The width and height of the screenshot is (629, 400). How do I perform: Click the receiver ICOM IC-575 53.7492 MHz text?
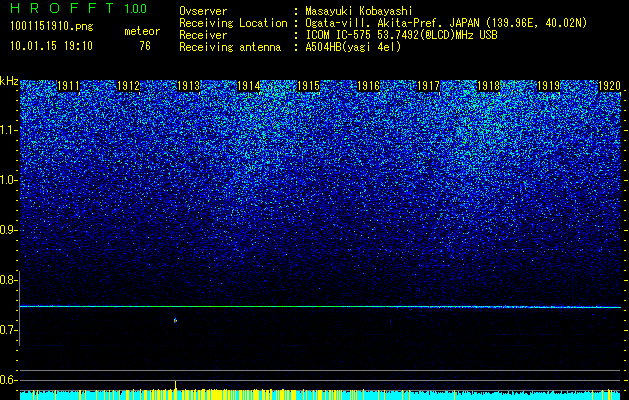(401, 35)
